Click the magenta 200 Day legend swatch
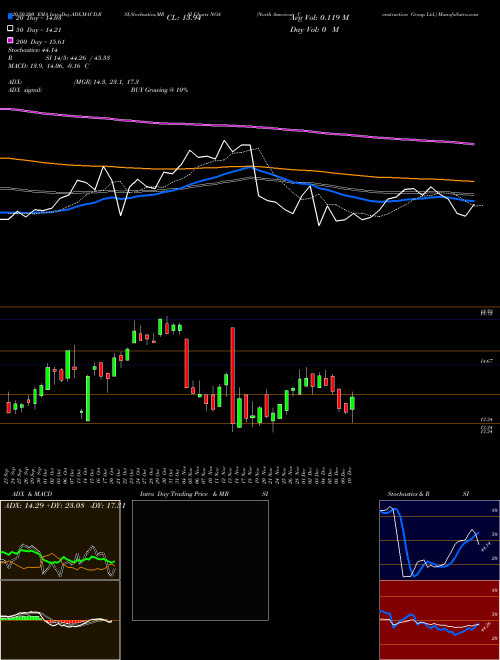The width and height of the screenshot is (500, 660). tap(11, 41)
